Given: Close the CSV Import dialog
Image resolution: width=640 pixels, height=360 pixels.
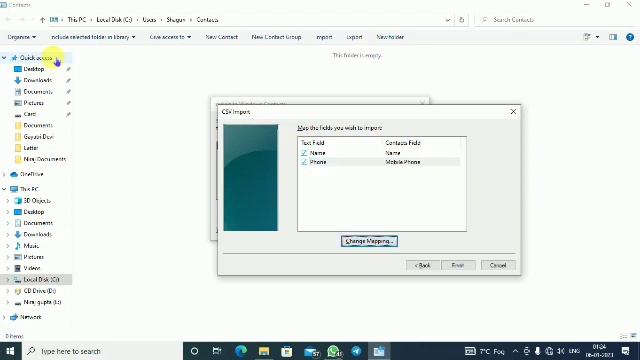Looking at the screenshot, I should click(513, 111).
